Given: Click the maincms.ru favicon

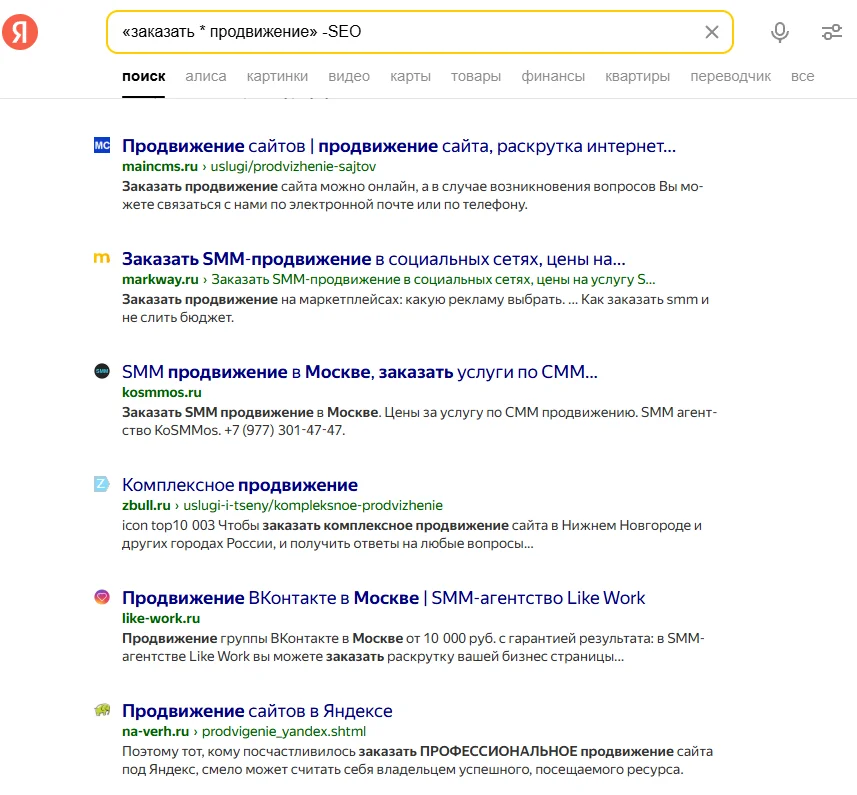Looking at the screenshot, I should tap(101, 146).
